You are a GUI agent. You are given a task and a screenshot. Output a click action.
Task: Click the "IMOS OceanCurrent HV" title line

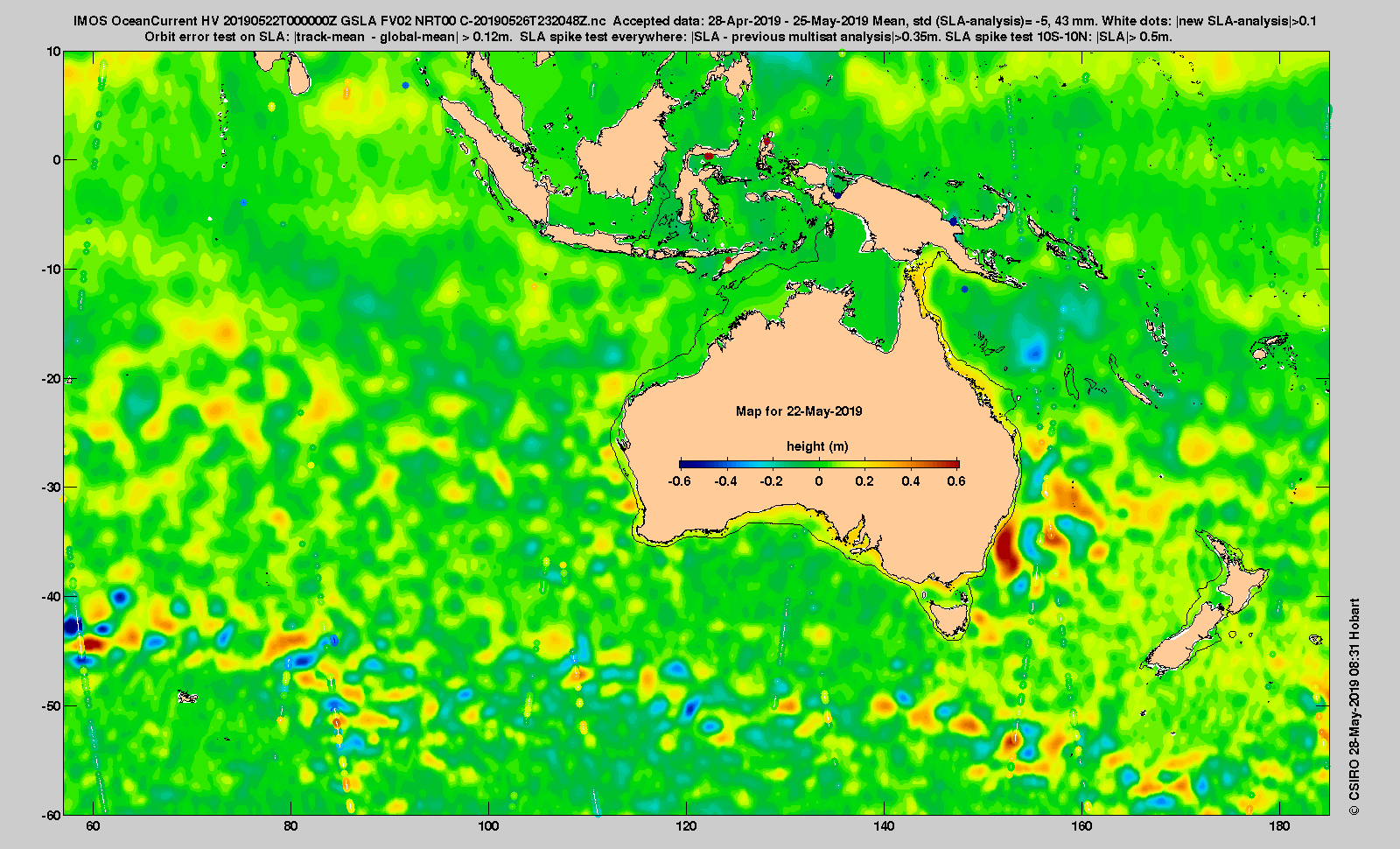click(695, 21)
